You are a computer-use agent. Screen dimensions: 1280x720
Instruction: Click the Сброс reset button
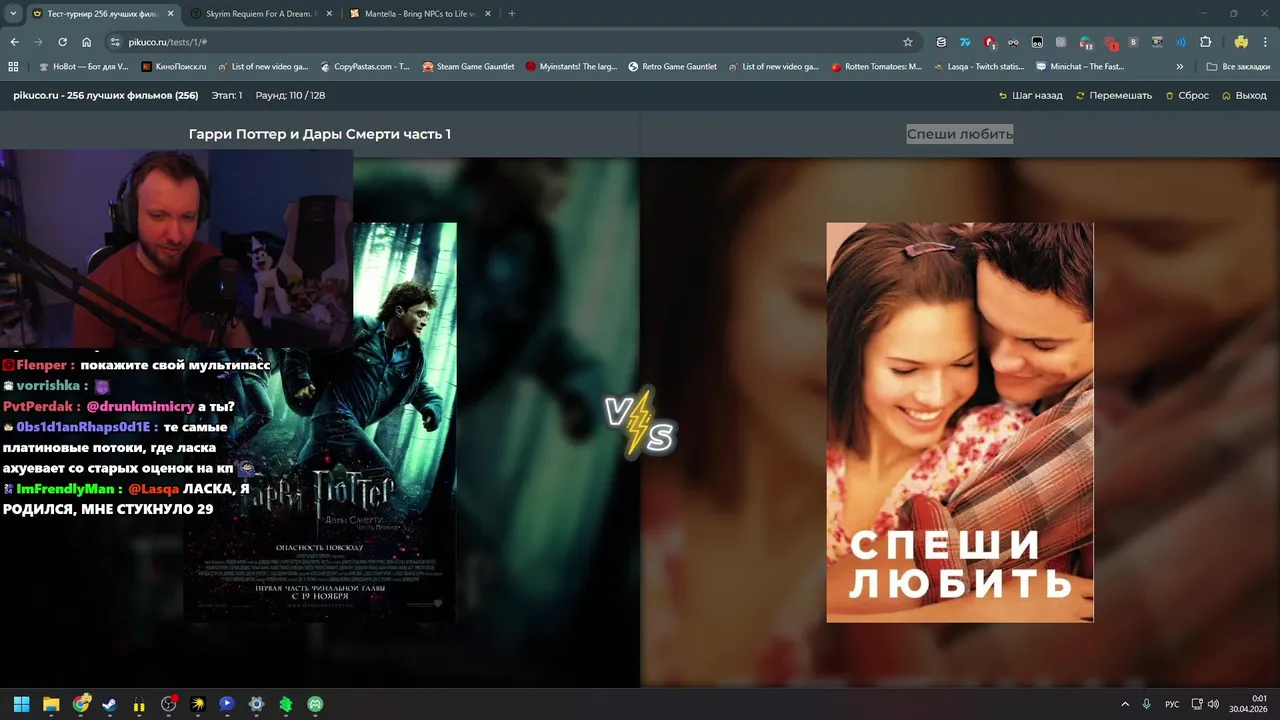tap(1187, 96)
